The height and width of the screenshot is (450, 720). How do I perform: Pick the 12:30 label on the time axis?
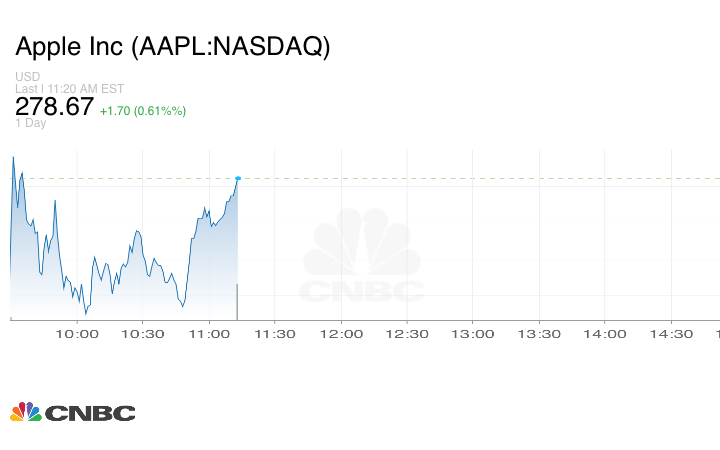point(406,334)
